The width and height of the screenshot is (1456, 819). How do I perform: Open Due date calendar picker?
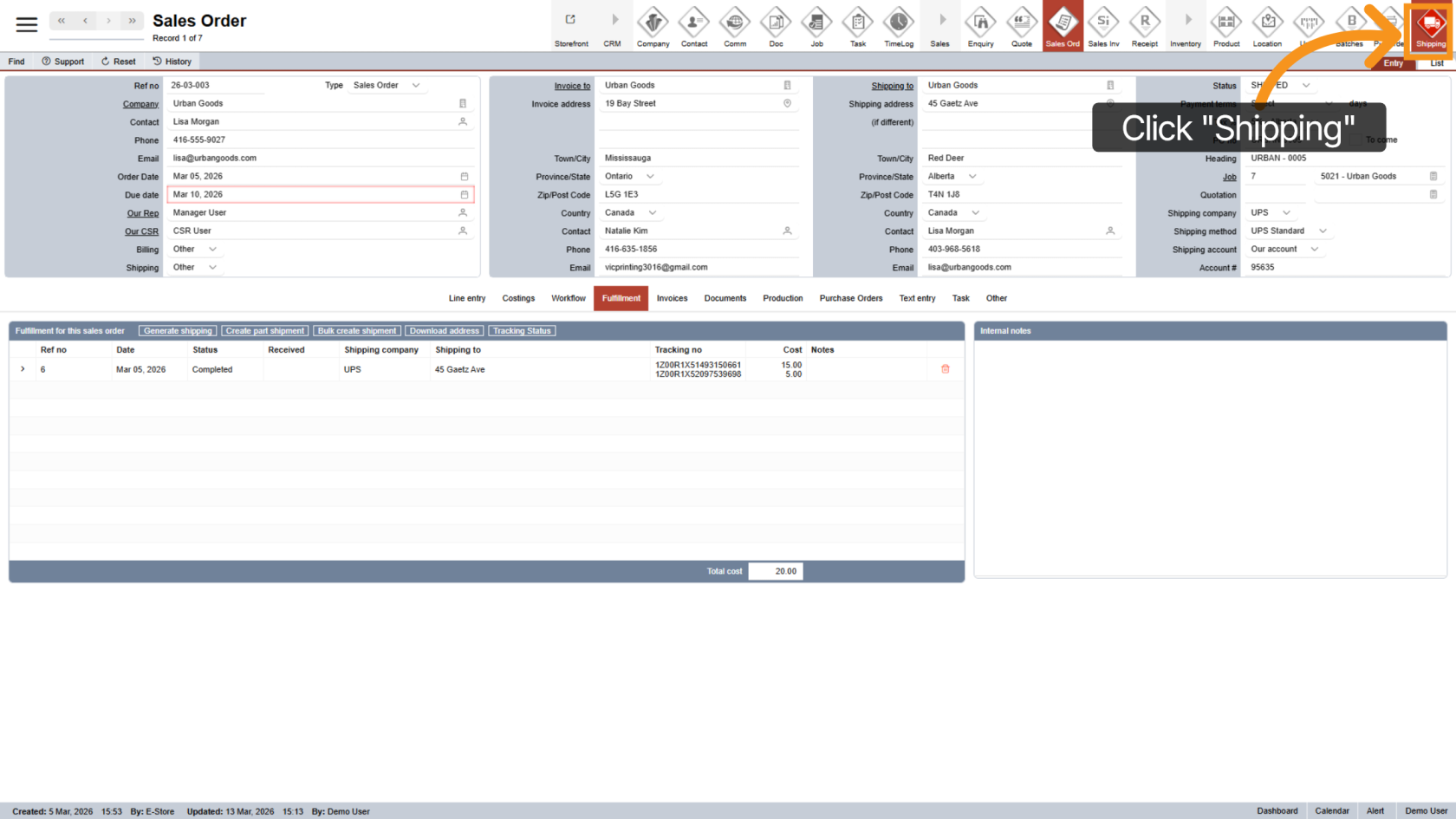pos(464,195)
